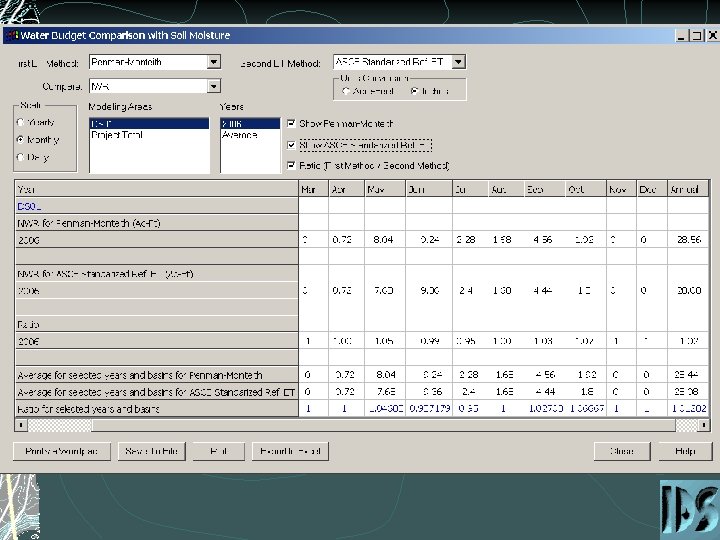Open the Compare dropdown
This screenshot has height=540, width=720.
214,86
